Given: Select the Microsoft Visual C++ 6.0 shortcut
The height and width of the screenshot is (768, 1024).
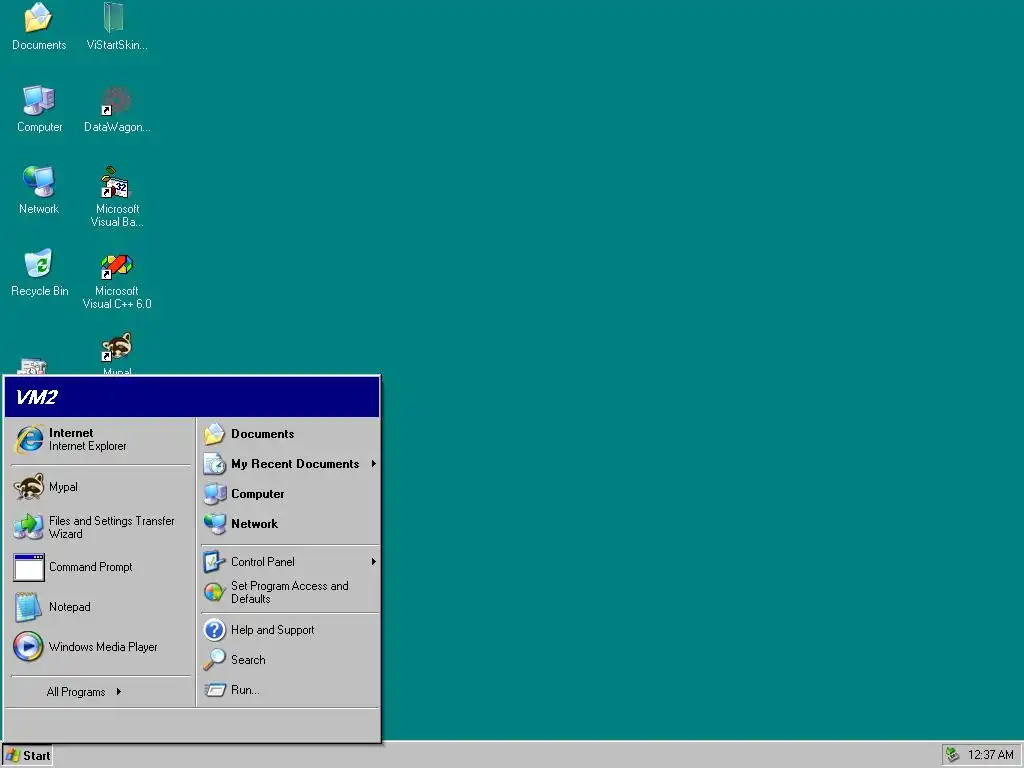Looking at the screenshot, I should [116, 280].
